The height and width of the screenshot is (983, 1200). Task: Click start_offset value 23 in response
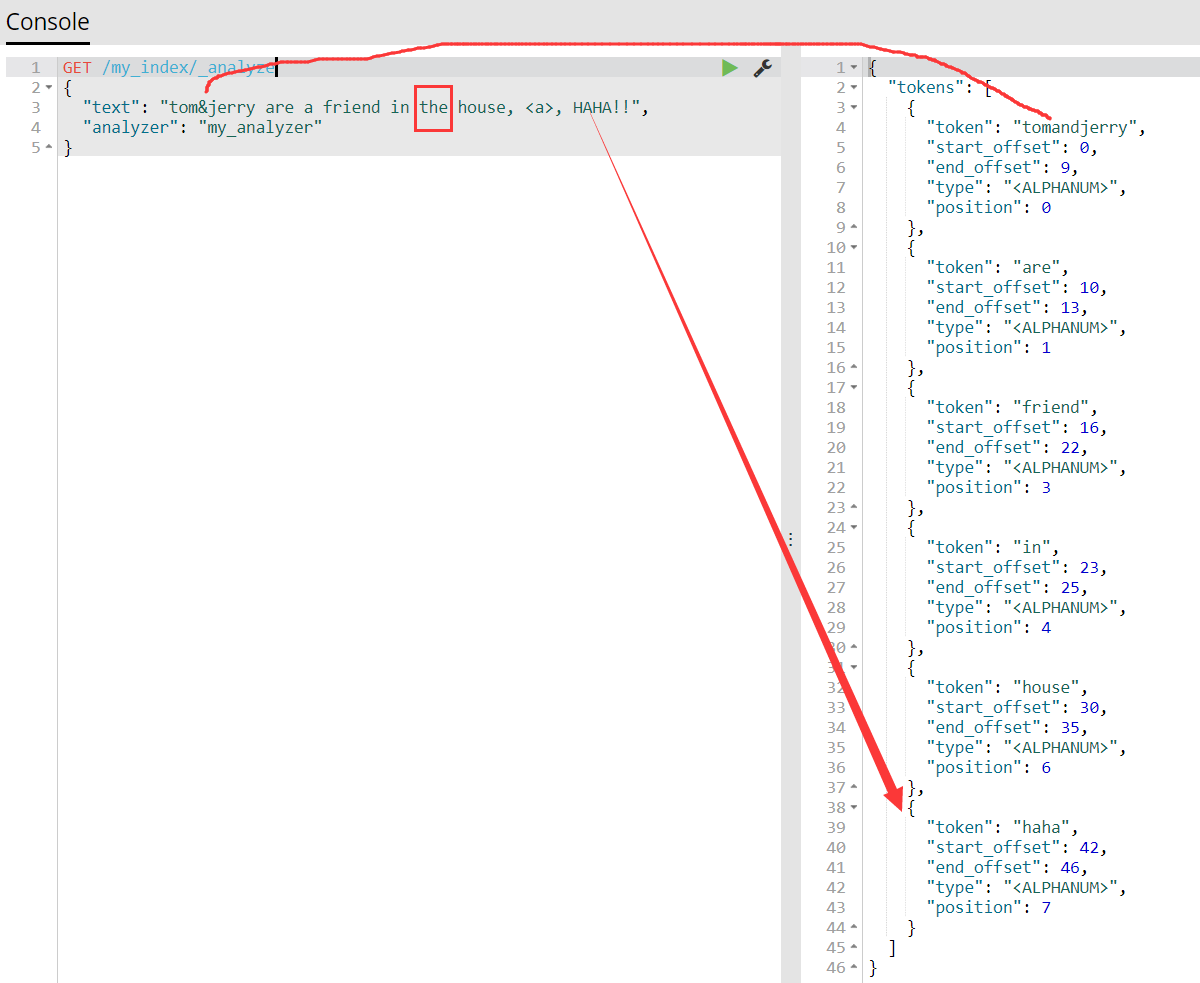(x=1090, y=567)
